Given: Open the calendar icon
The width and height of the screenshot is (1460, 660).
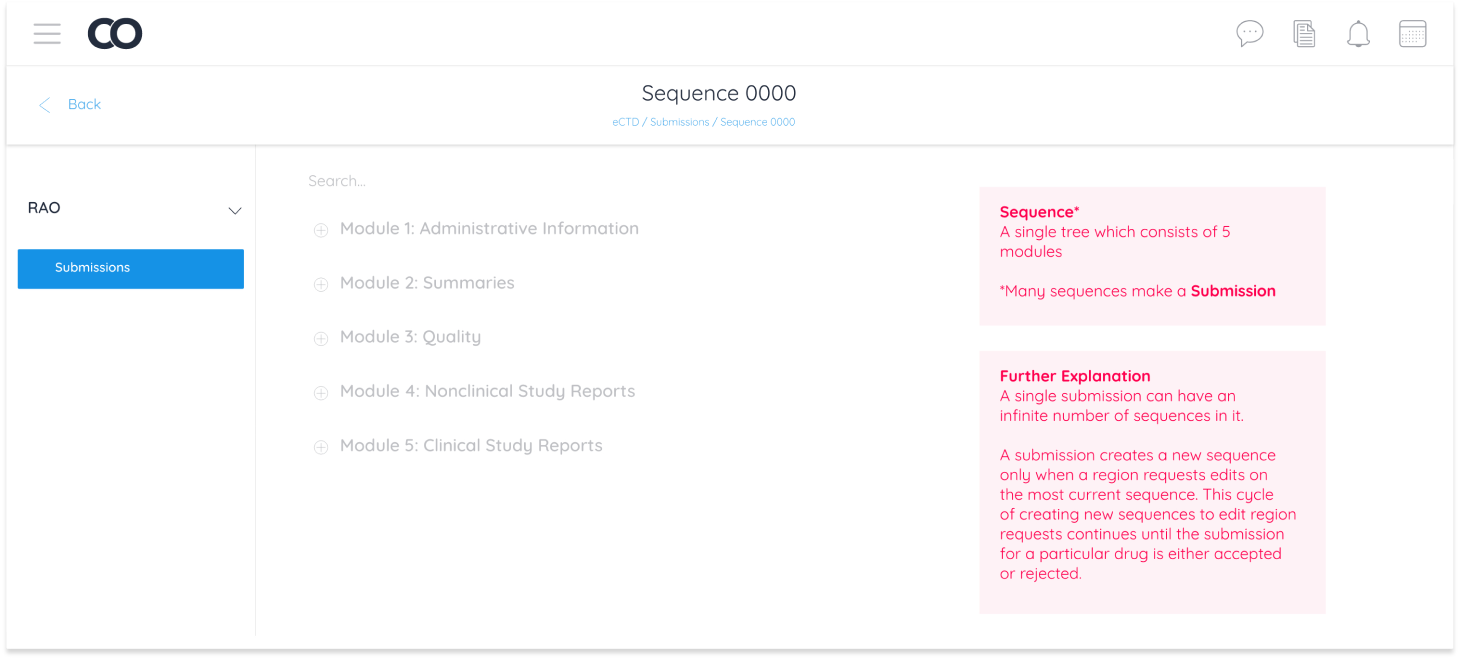Looking at the screenshot, I should pos(1412,33).
